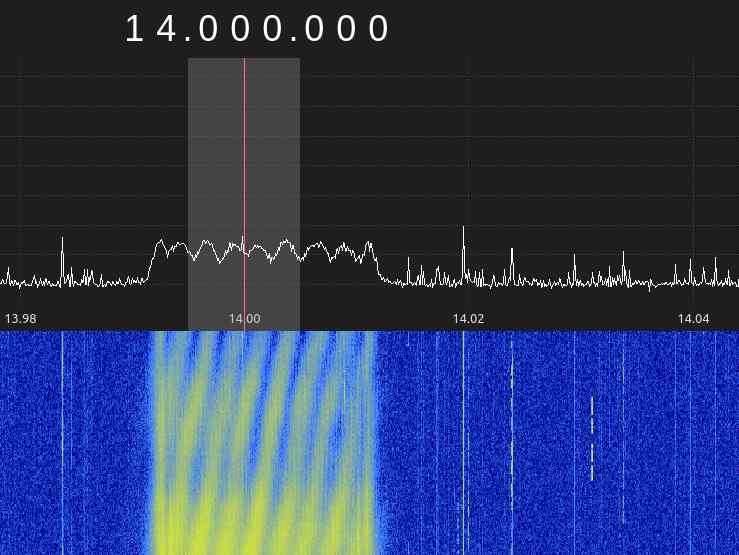Screen dimensions: 739x555
Task: Select the 1 kHz digit of the frequency
Action: tap(271, 30)
